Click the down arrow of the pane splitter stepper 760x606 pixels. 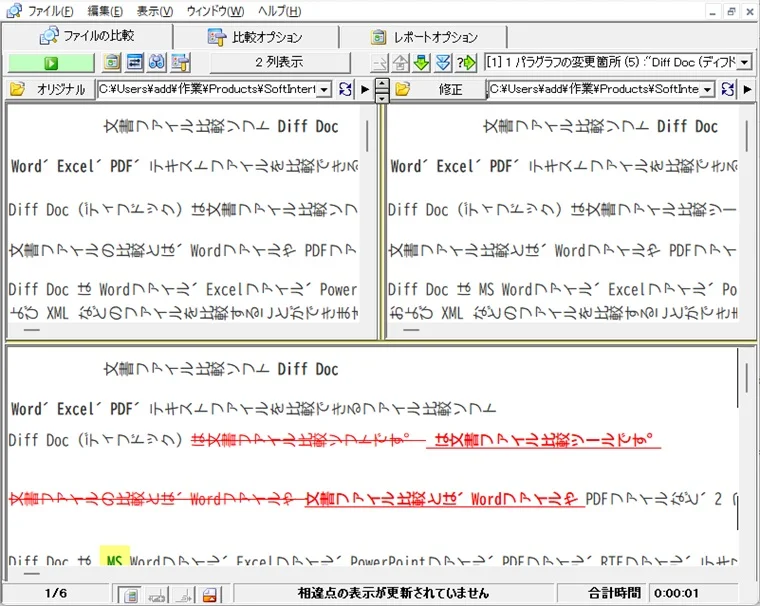coord(382,97)
